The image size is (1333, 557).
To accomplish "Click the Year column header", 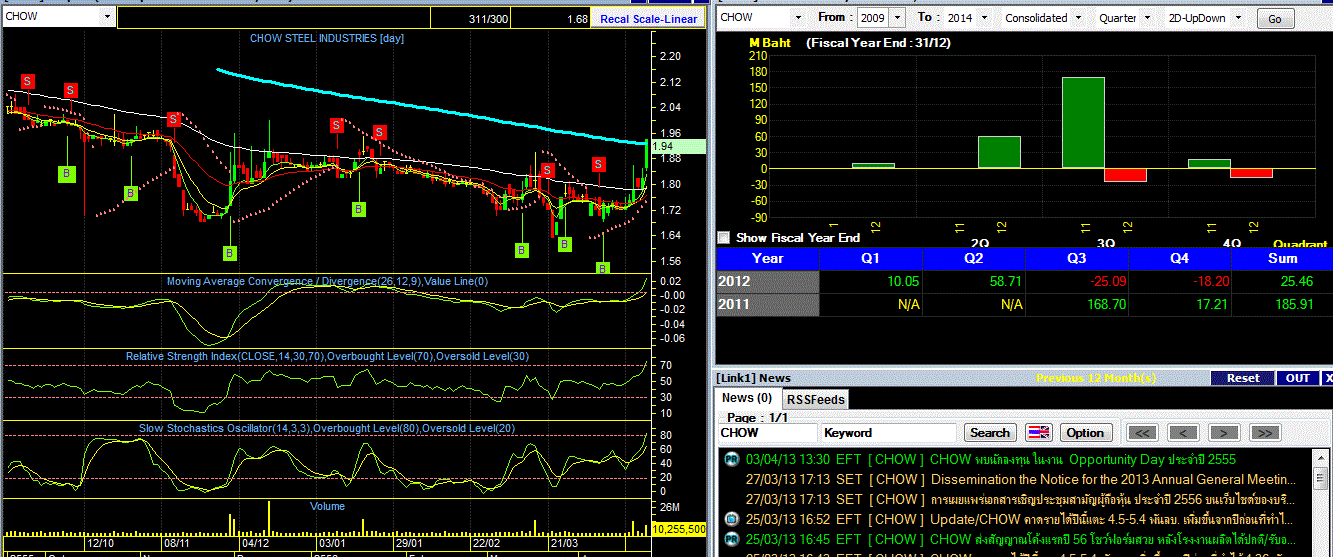I will 768,258.
